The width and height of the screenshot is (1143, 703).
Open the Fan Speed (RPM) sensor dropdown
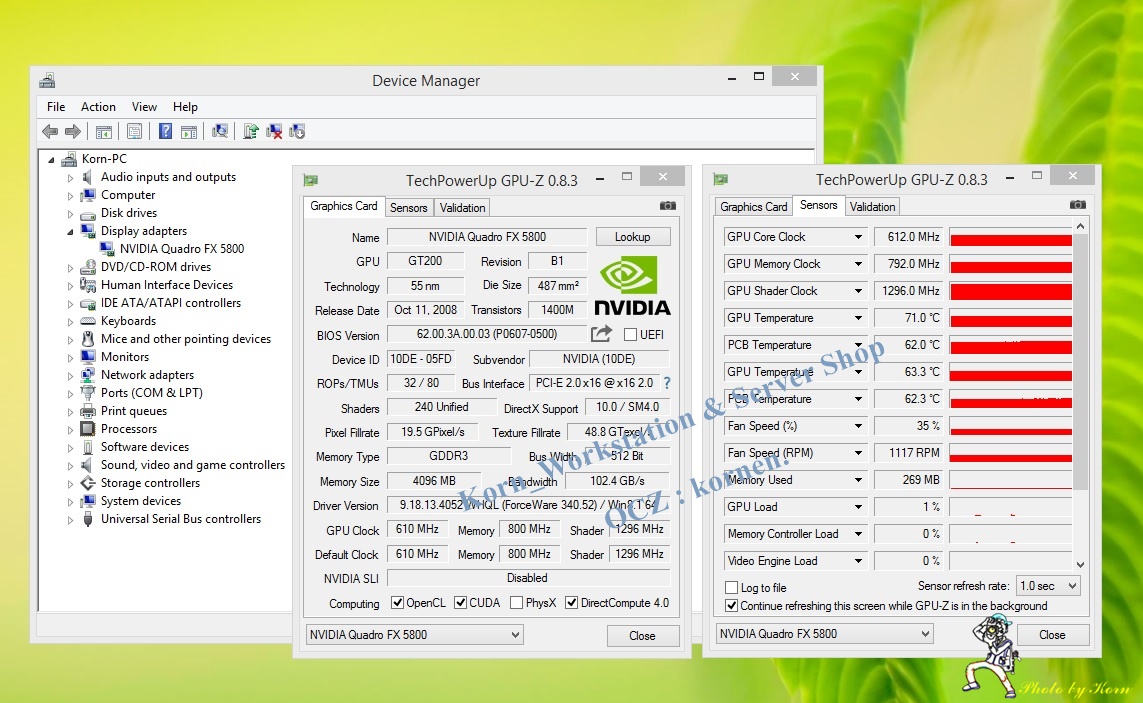858,453
